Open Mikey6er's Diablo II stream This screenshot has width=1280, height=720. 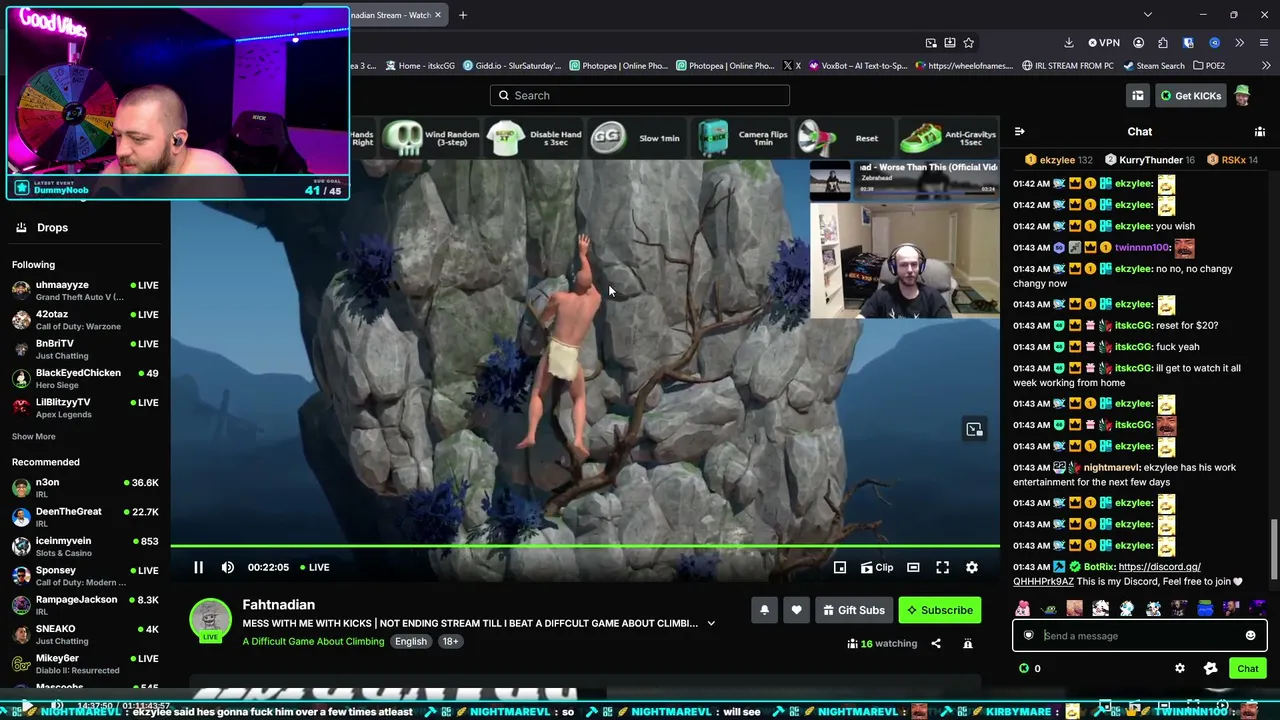[85, 663]
